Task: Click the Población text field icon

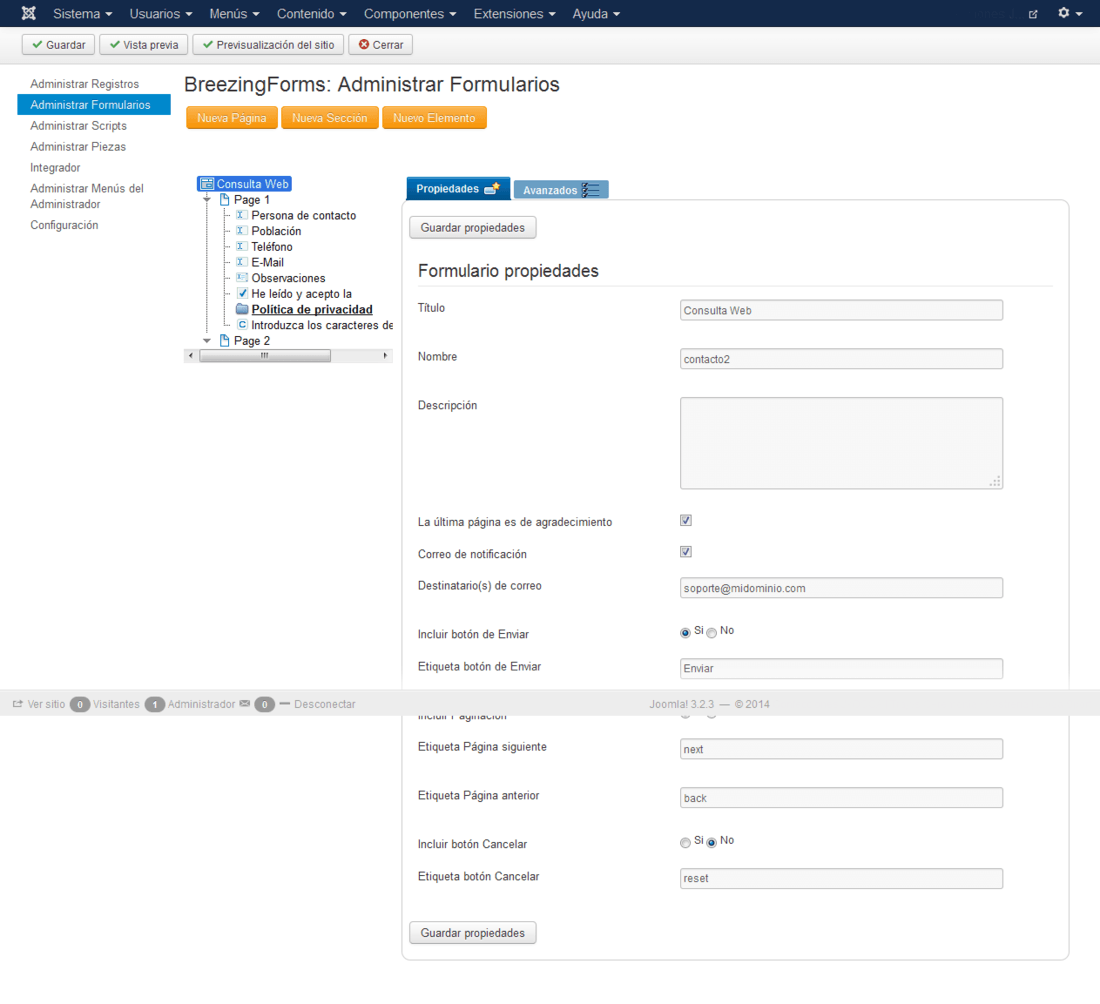Action: point(241,230)
